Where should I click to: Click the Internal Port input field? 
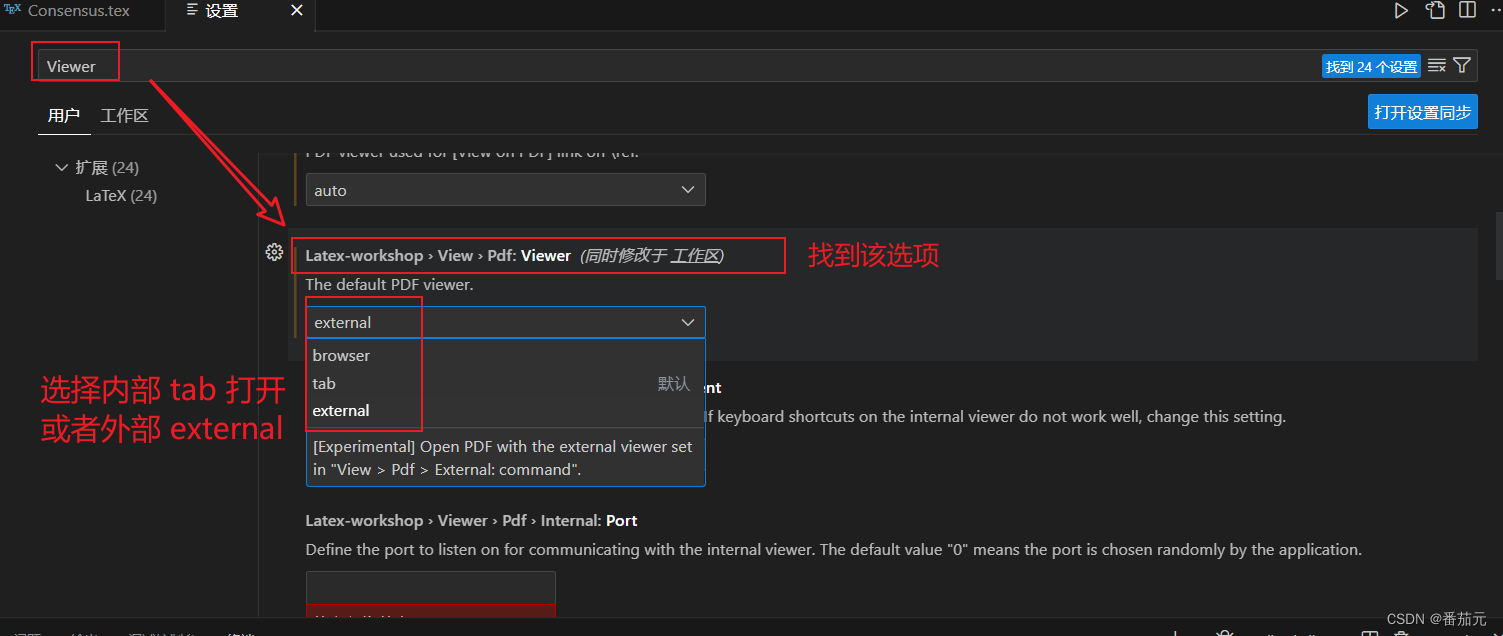[x=430, y=588]
